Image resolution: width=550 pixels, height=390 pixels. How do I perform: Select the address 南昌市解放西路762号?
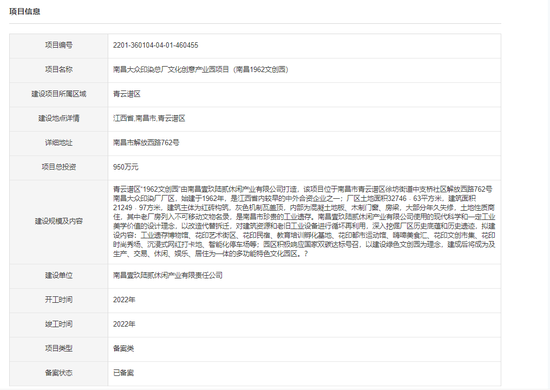pos(146,142)
